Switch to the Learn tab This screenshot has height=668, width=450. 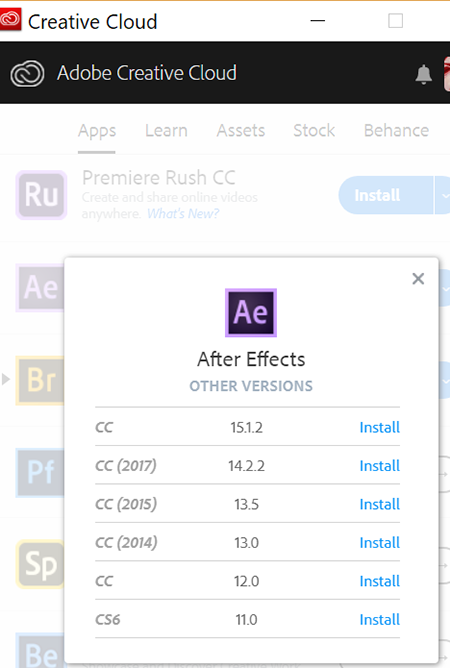[x=166, y=130]
